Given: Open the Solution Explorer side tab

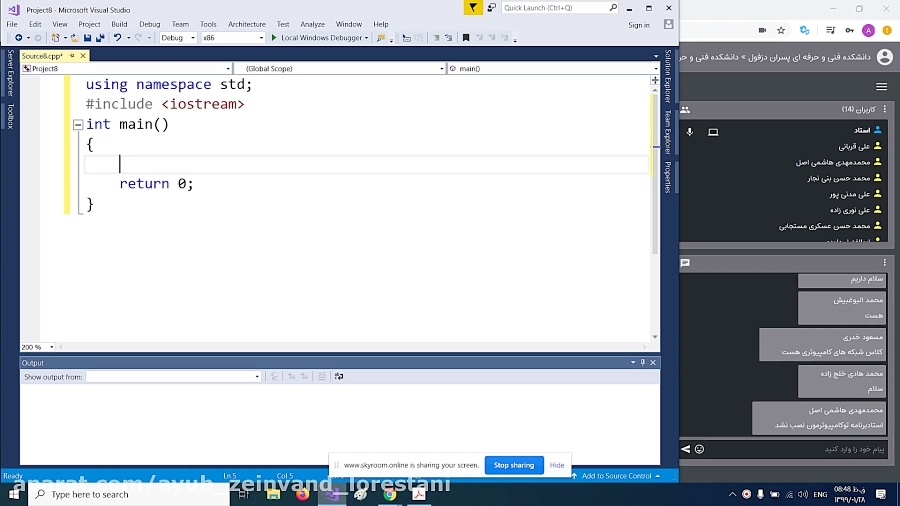Looking at the screenshot, I should tap(668, 76).
